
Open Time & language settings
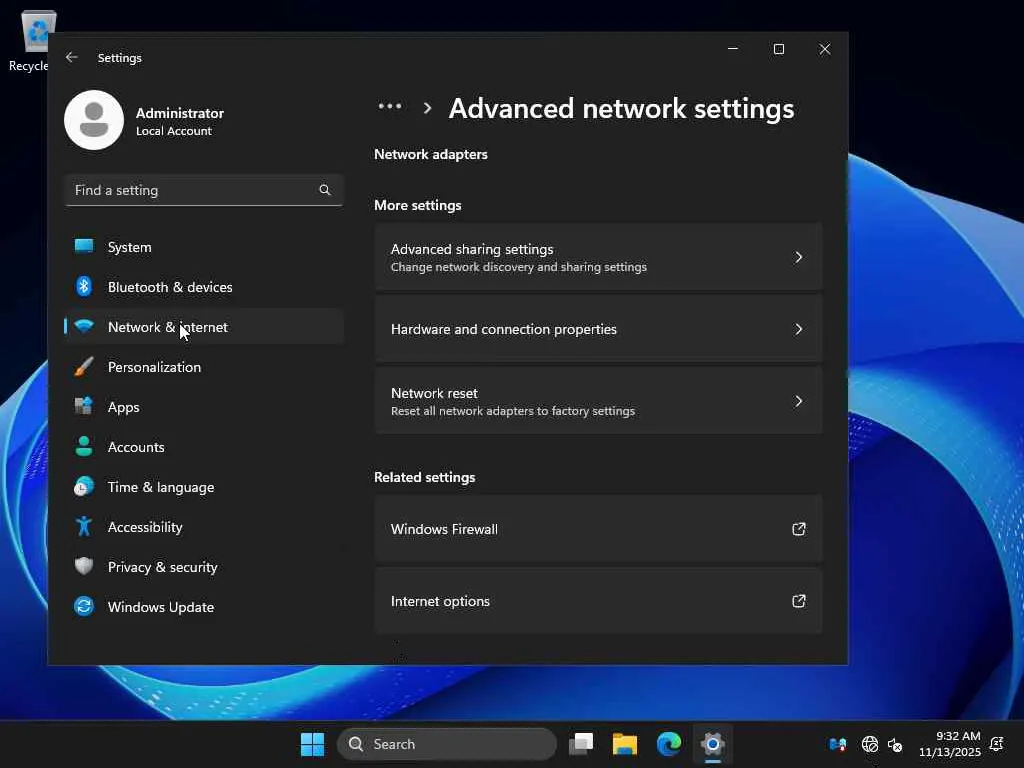point(204,487)
